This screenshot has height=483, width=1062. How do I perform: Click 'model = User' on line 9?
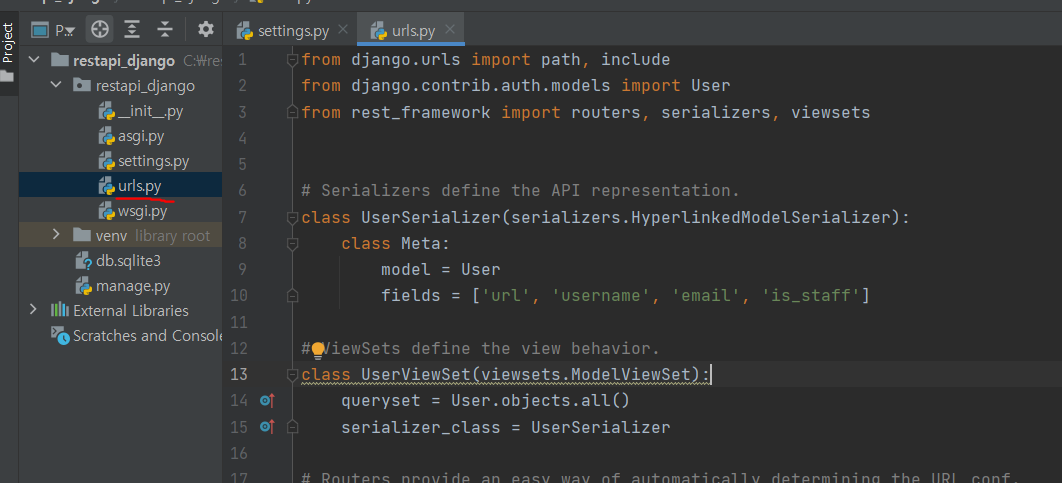pyautogui.click(x=441, y=270)
